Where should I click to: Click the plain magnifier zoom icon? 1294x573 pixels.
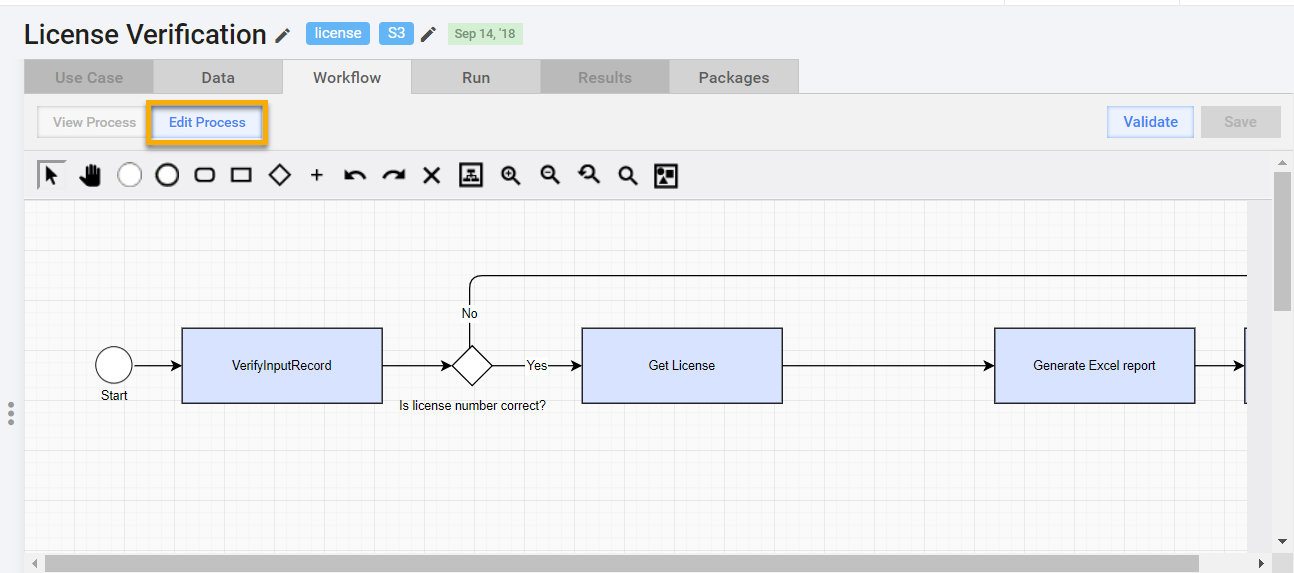click(x=627, y=176)
